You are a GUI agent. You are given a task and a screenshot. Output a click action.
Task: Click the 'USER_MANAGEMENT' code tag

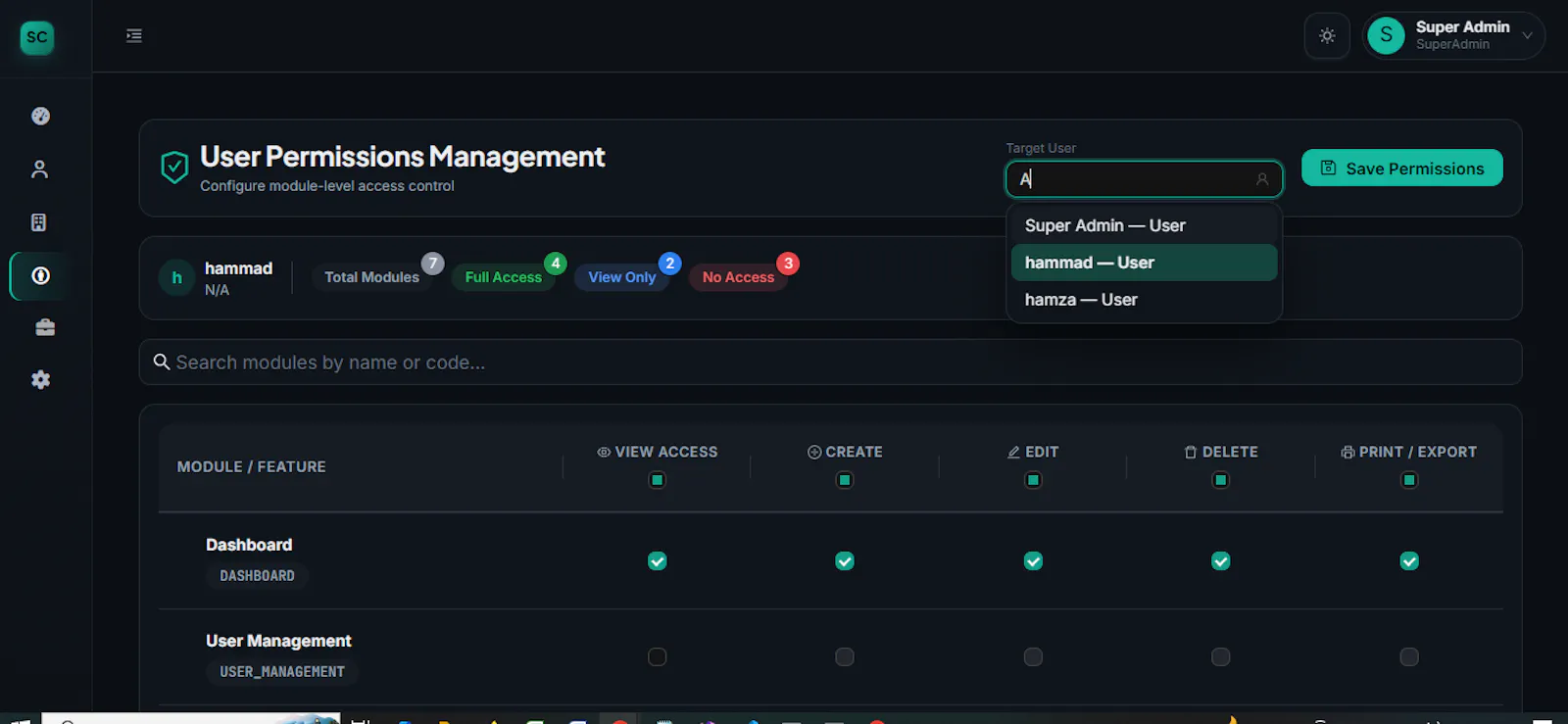[x=282, y=672]
